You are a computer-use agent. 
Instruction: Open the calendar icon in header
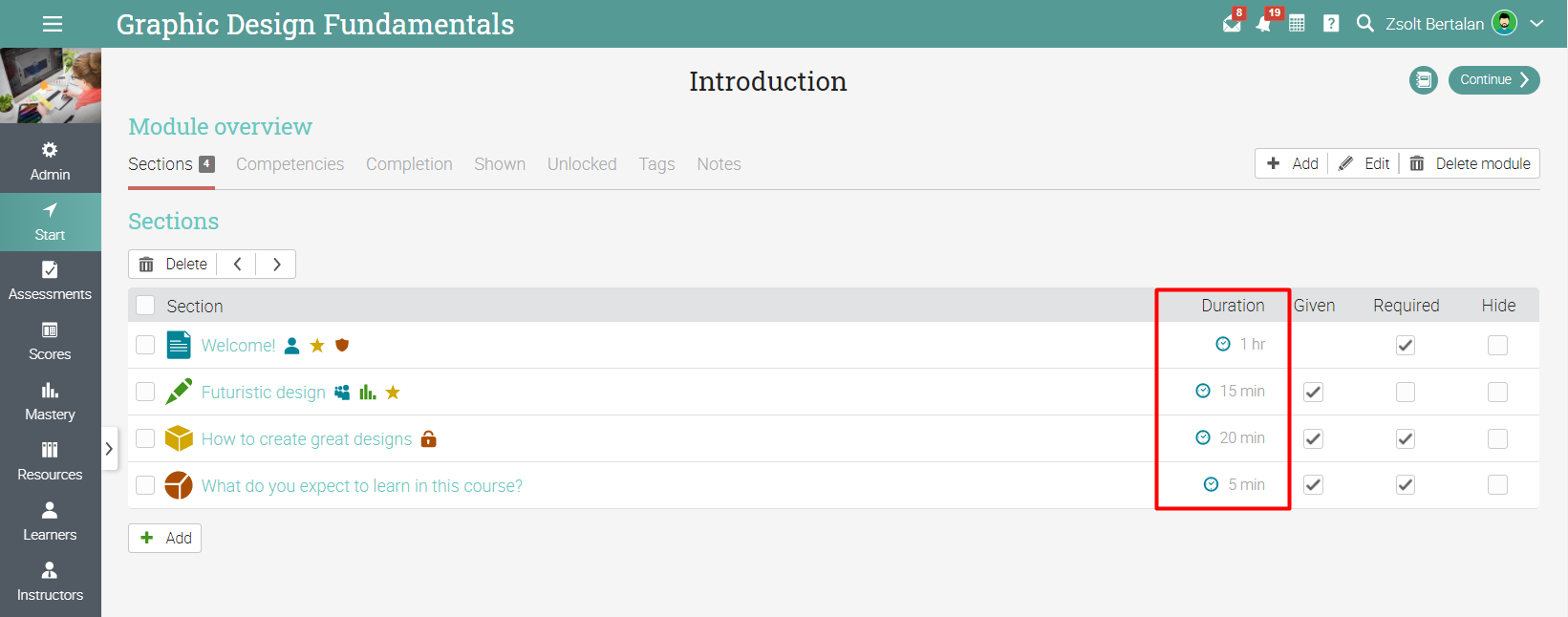(x=1297, y=23)
